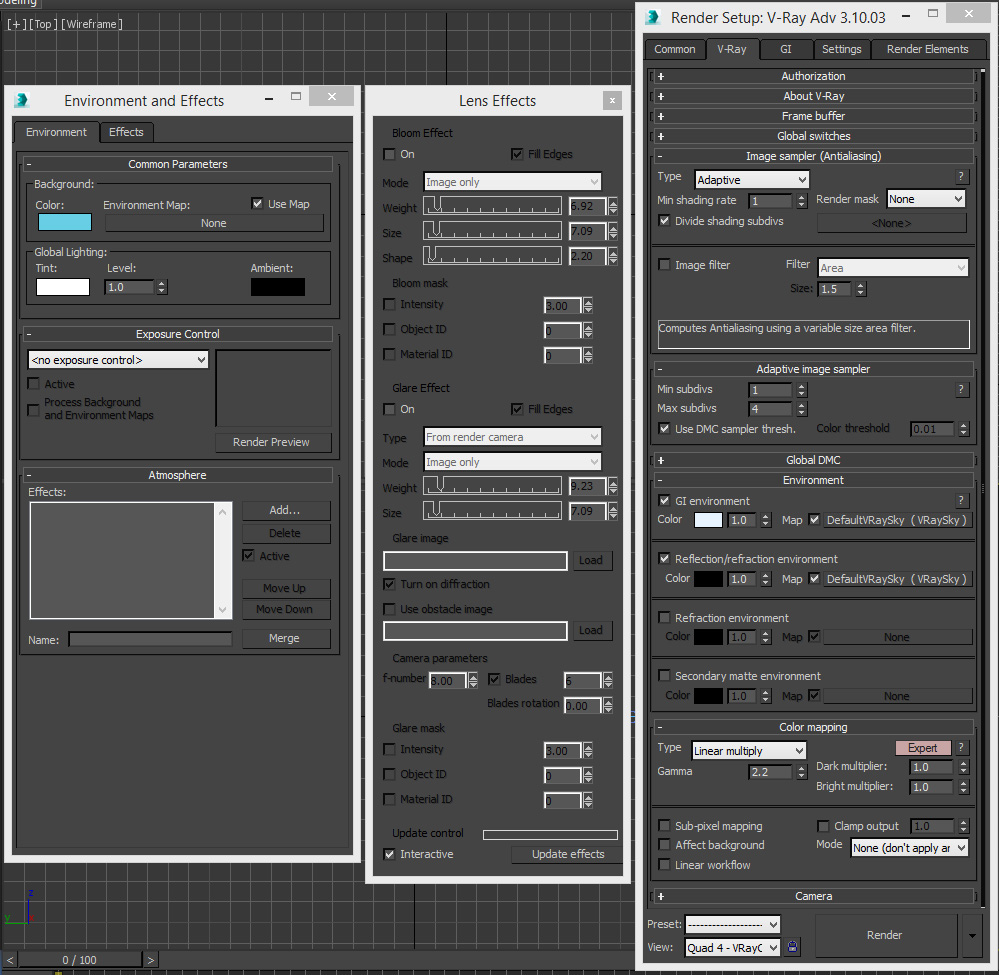
Task: Click the timeline previous frame arrow
Action: click(10, 960)
